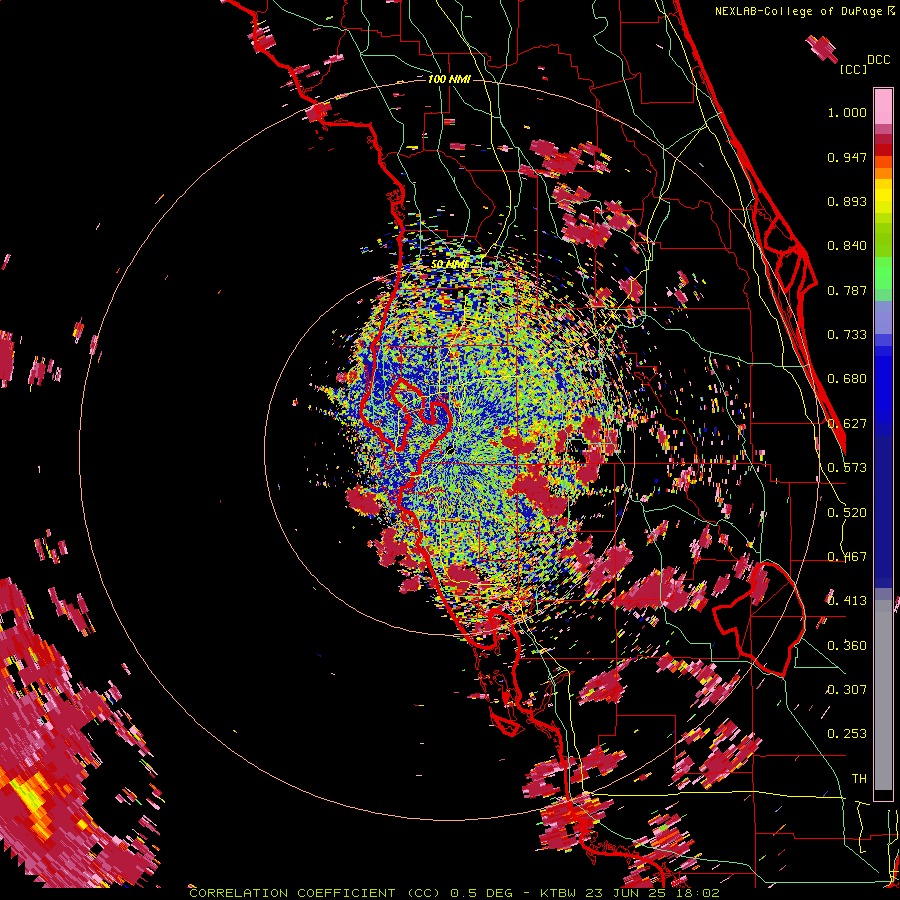
Task: Click the 0.947 value on the color scale
Action: click(x=847, y=157)
